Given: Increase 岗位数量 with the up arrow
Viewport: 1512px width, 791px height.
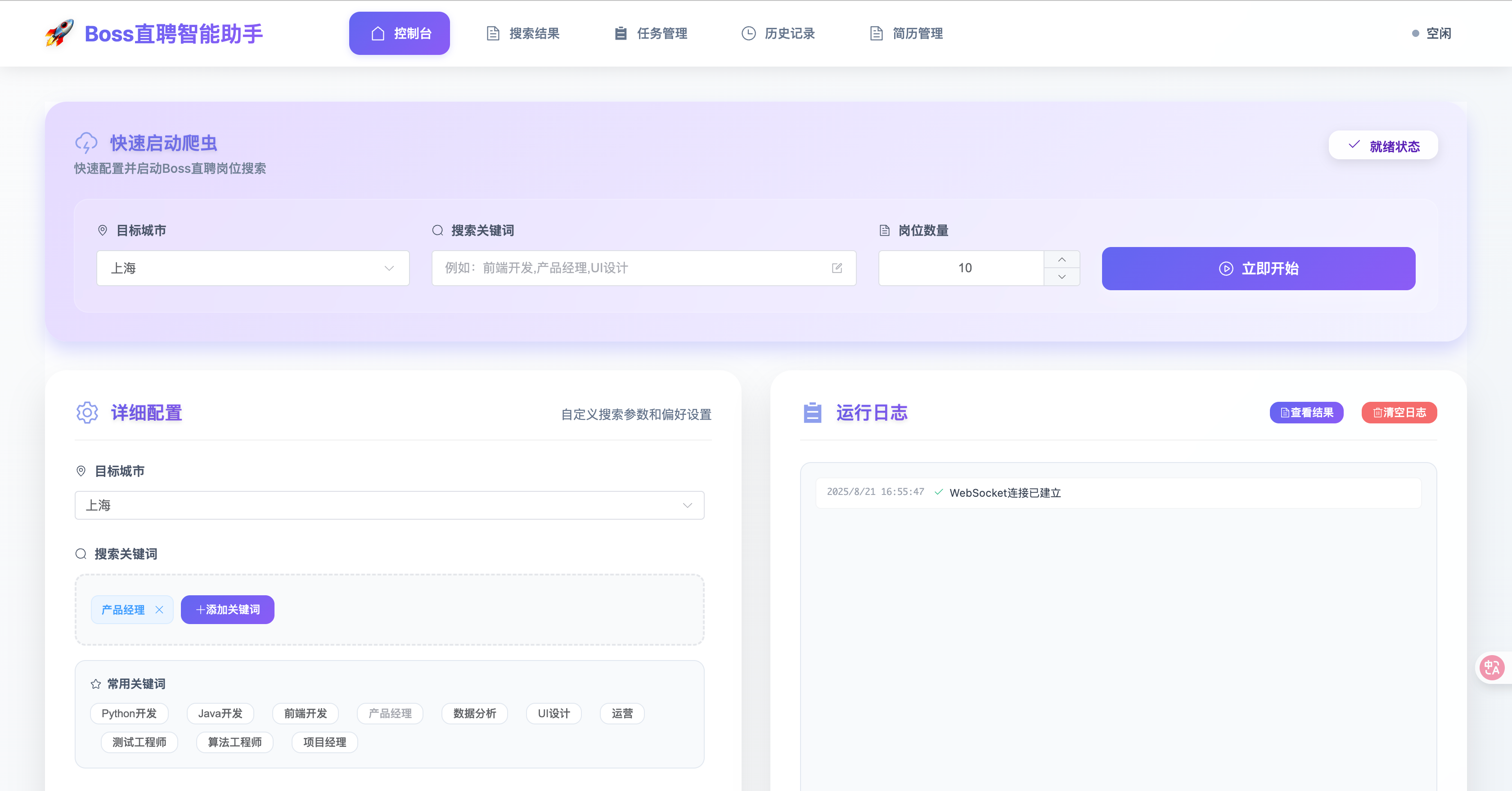Looking at the screenshot, I should tap(1062, 259).
